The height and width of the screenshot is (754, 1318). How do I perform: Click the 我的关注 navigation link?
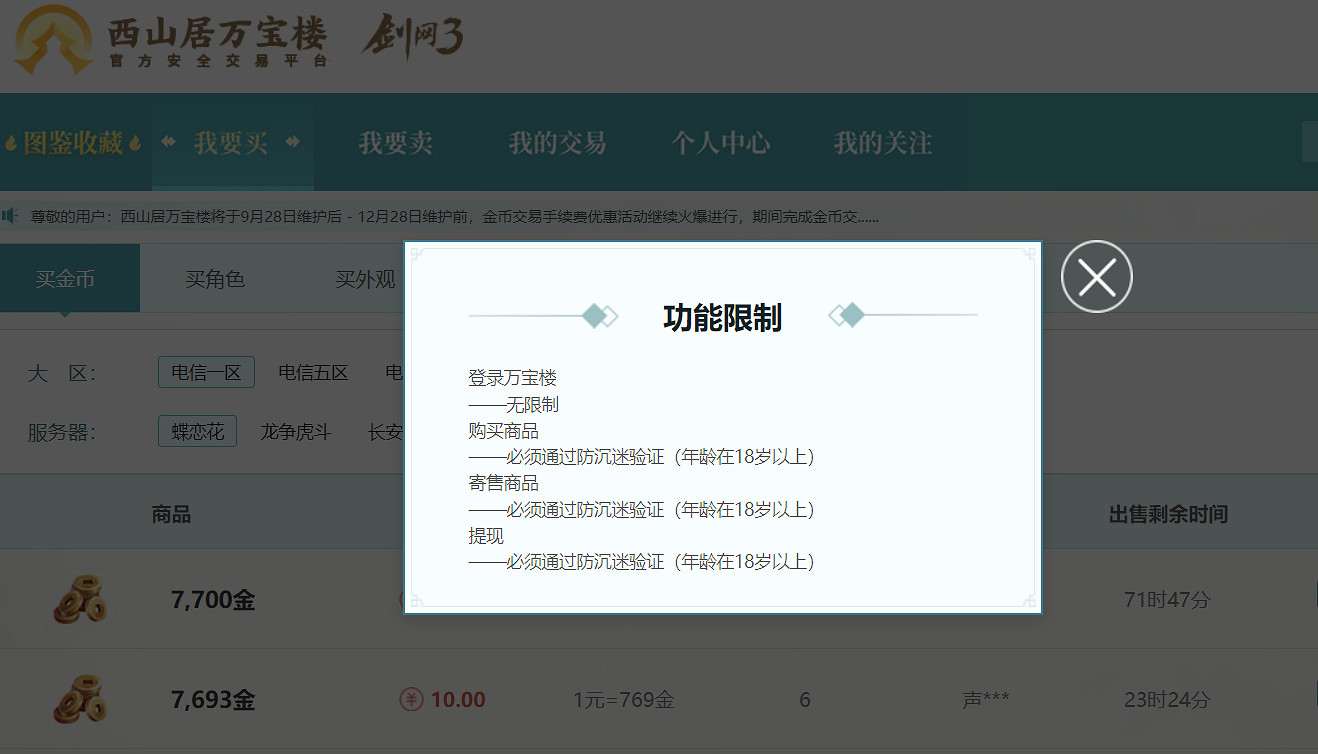(881, 142)
